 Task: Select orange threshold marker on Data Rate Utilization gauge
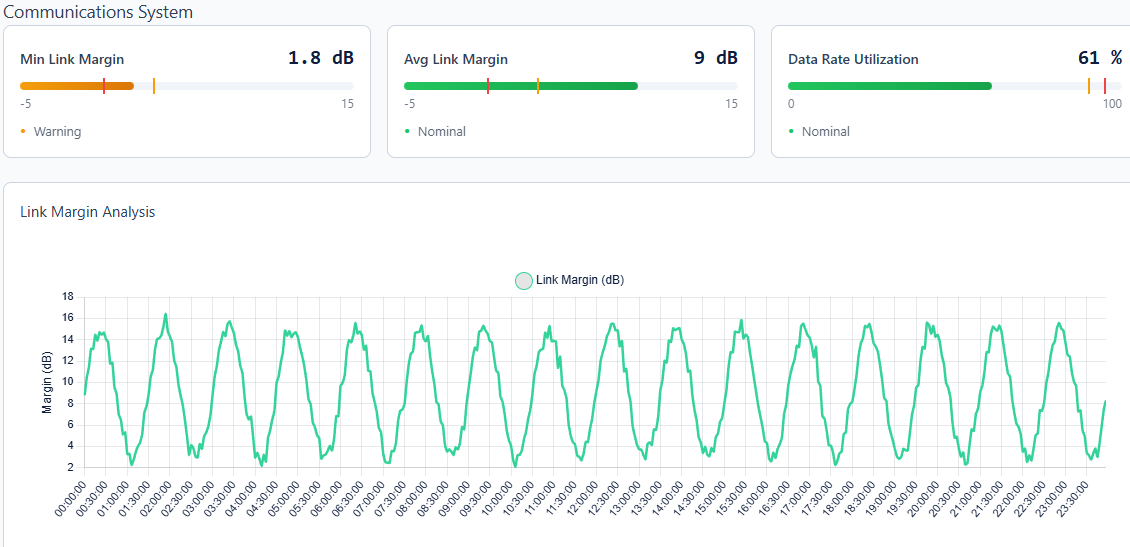(x=1089, y=86)
